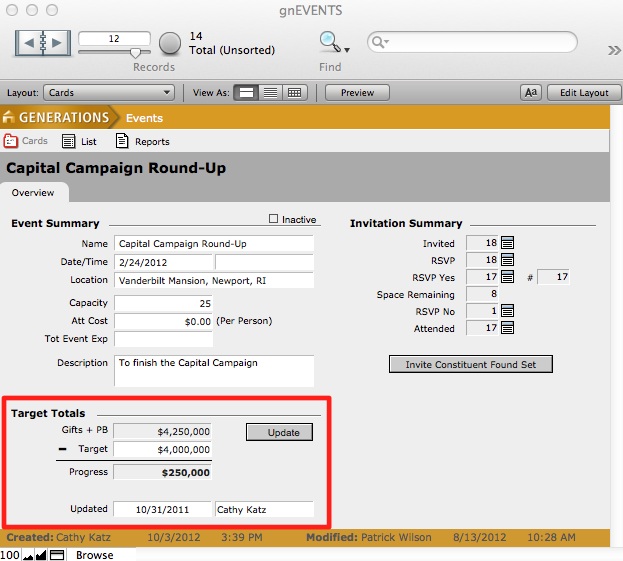The width and height of the screenshot is (623, 561).
Task: Open the Attended list icon
Action: pyautogui.click(x=507, y=328)
